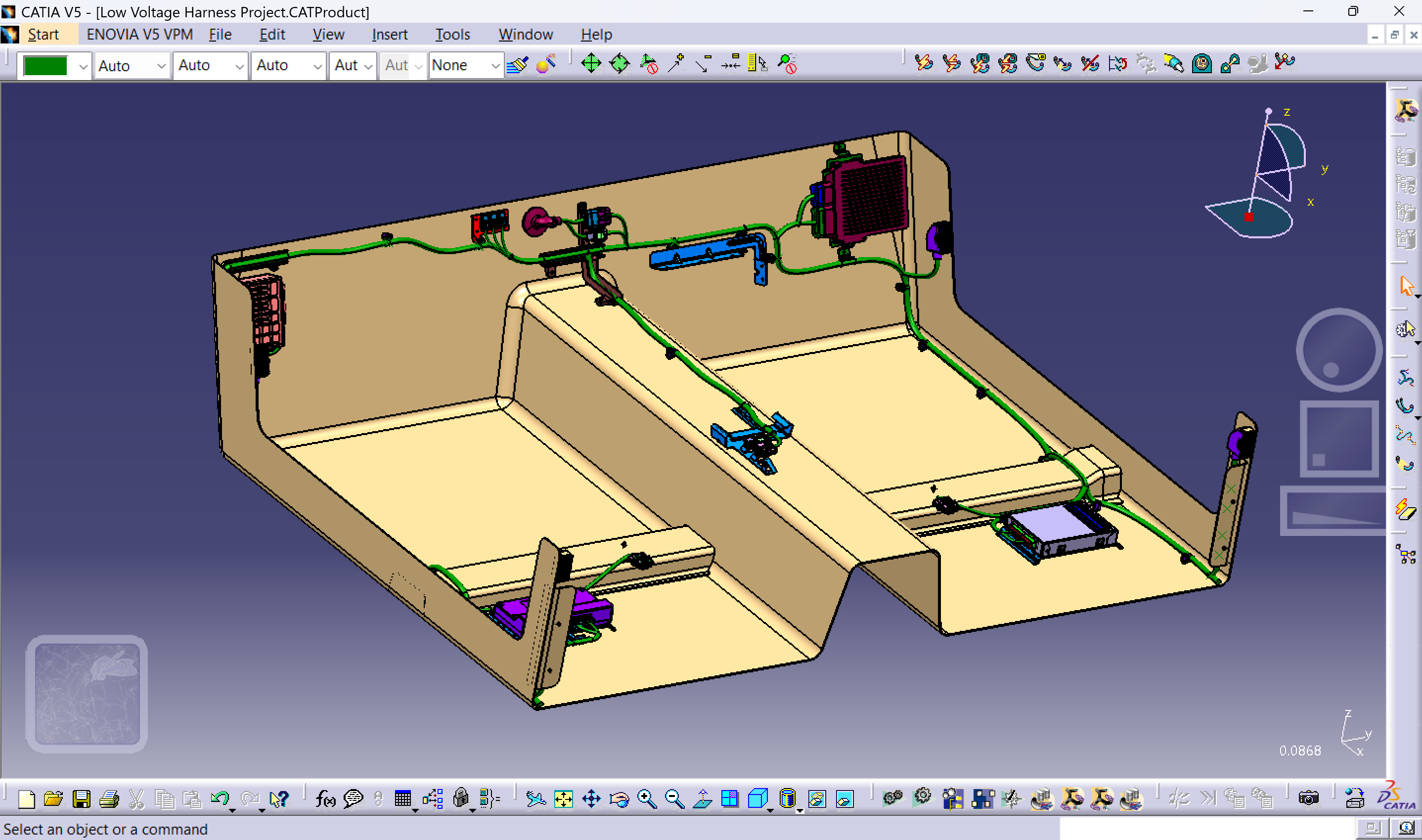Screen dimensions: 1422x840
Task: Open ENOVIA V5 VPM menu
Action: click(x=139, y=35)
